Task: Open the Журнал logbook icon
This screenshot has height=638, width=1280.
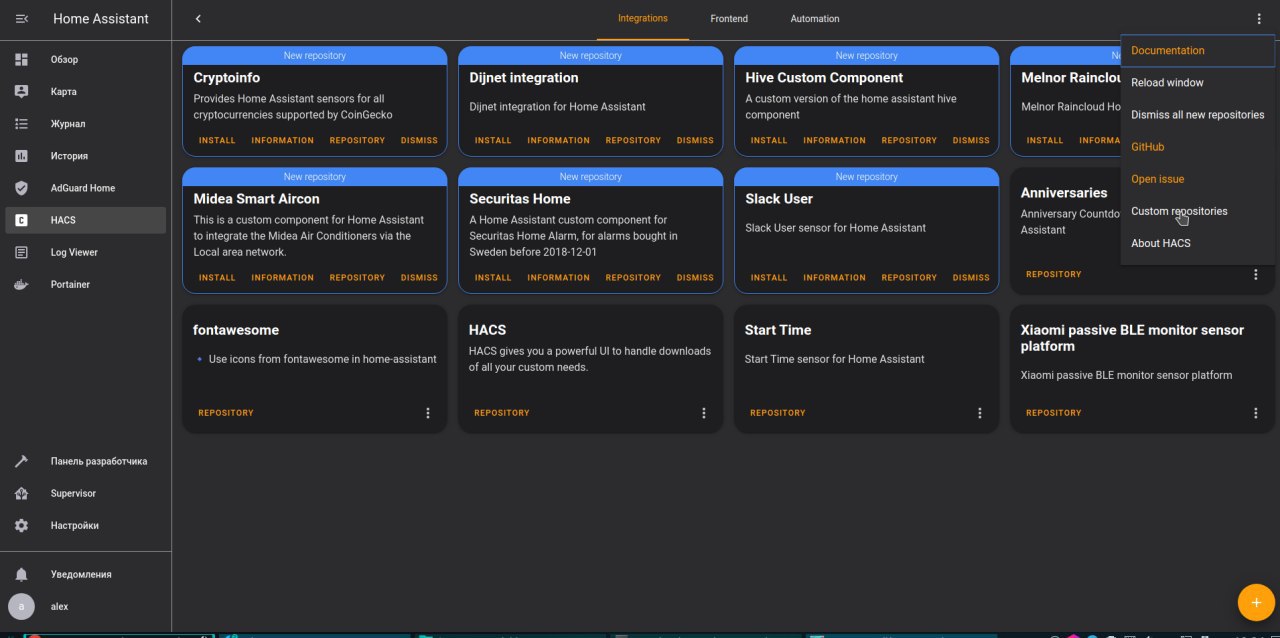Action: pyautogui.click(x=22, y=124)
